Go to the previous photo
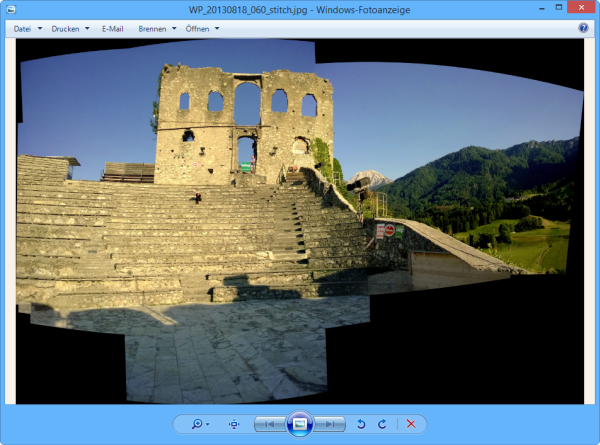Image resolution: width=600 pixels, height=445 pixels. pyautogui.click(x=269, y=424)
